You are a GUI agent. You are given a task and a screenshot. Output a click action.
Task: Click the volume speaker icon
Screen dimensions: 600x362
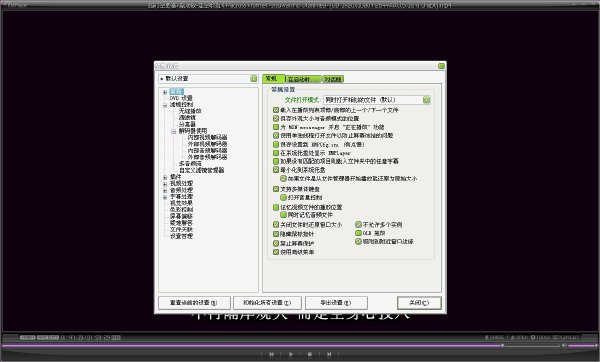coord(564,345)
